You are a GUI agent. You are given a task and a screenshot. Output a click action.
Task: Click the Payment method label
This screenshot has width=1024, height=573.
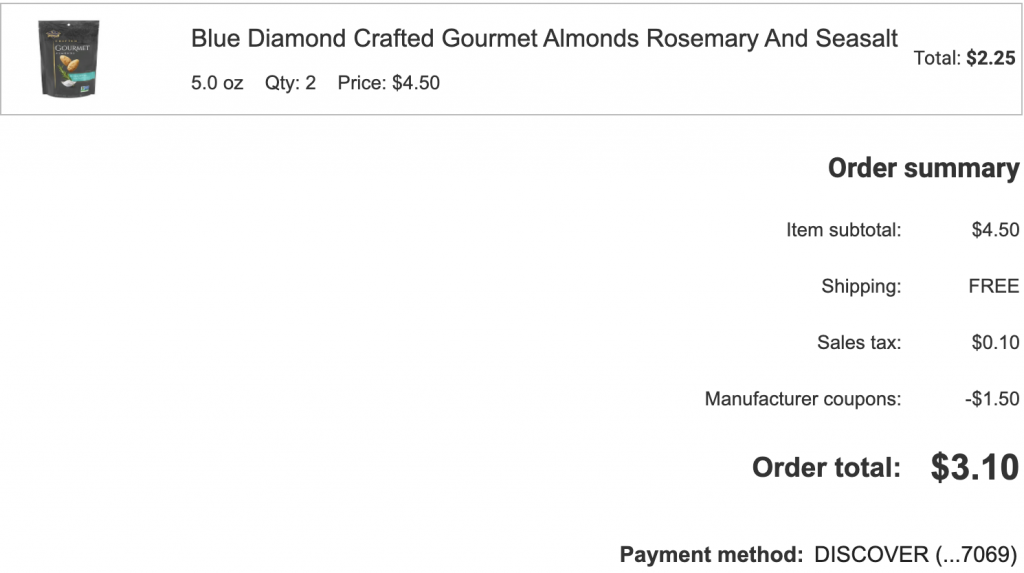711,554
